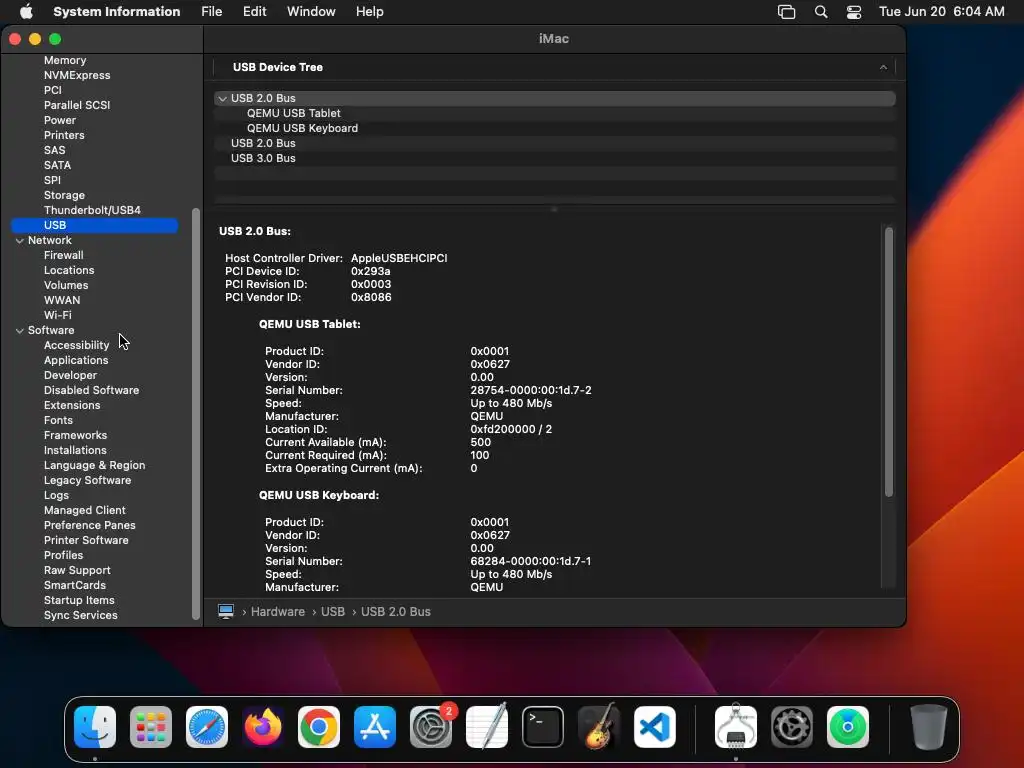Image resolution: width=1024 pixels, height=768 pixels.
Task: Click the tablet serial number 28754-0000:00:1d.7-2
Action: [x=531, y=391]
